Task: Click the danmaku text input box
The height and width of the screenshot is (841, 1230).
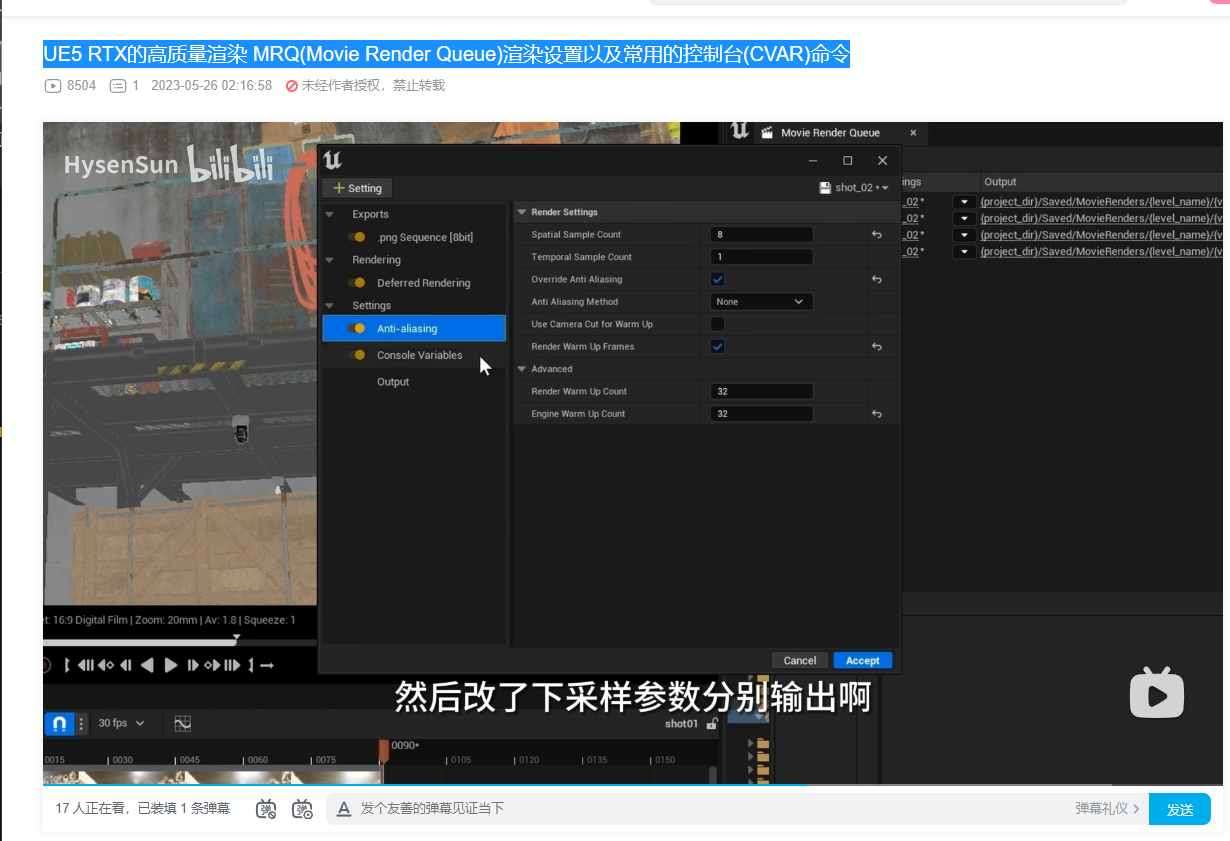Action: (710, 808)
